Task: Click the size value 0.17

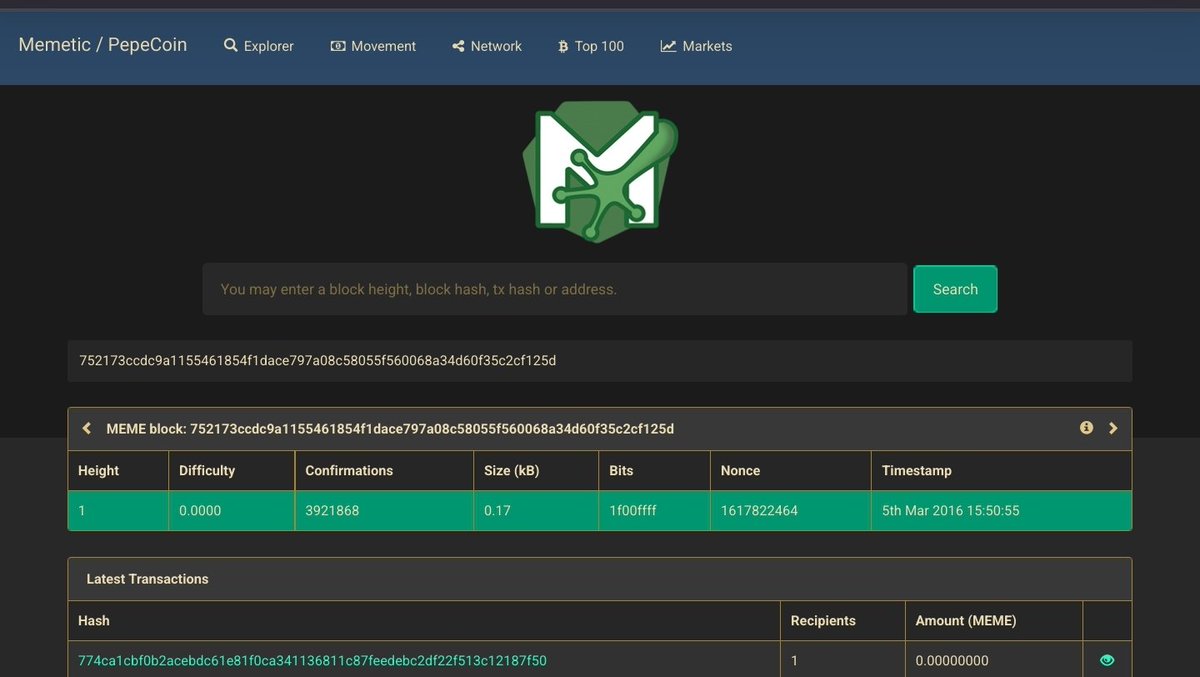Action: [498, 510]
